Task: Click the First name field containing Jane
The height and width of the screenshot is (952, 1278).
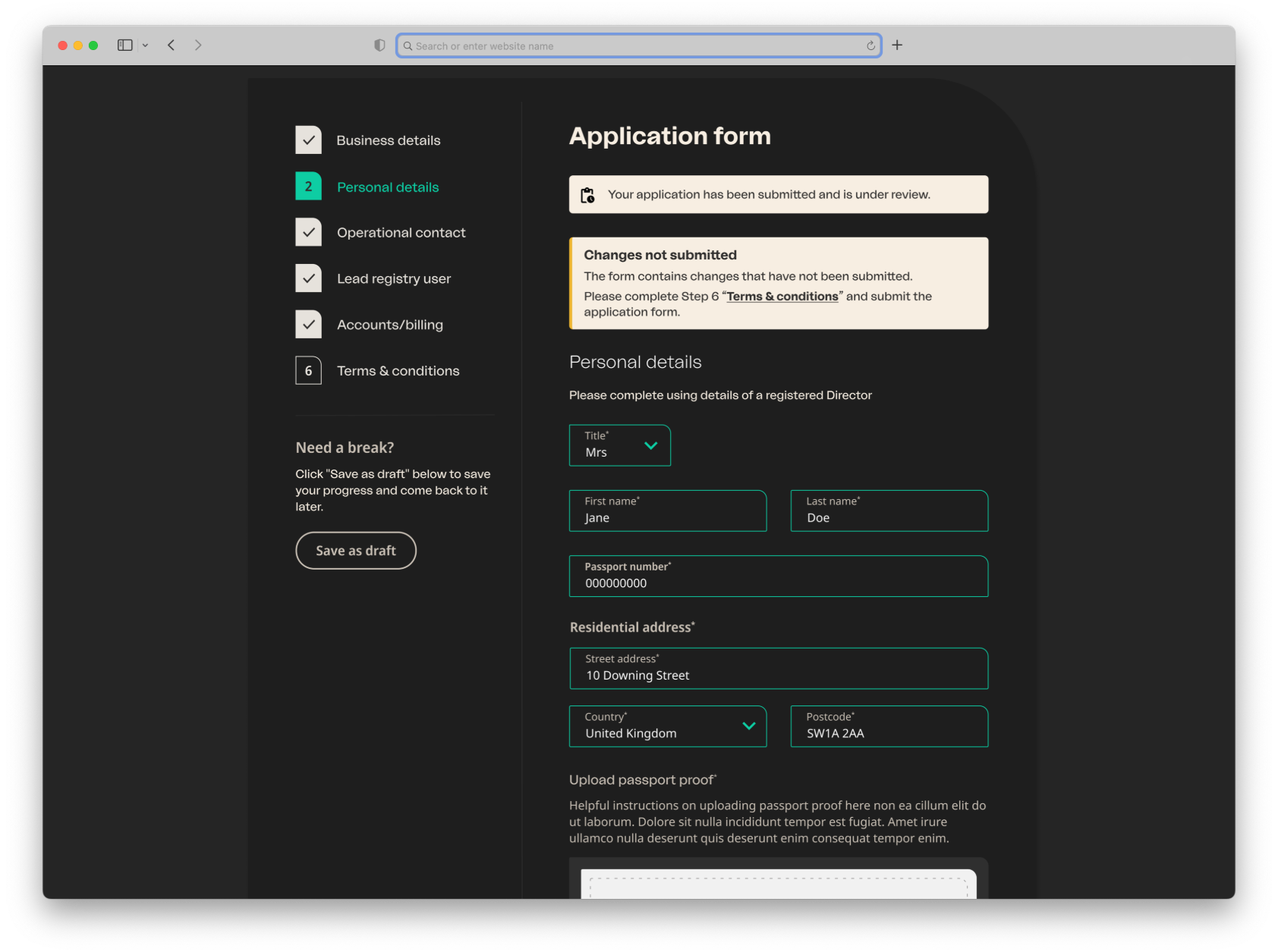Action: pyautogui.click(x=667, y=511)
